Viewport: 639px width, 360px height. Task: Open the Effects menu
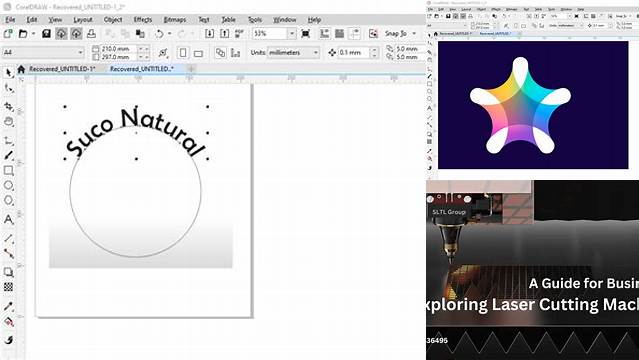pos(143,20)
